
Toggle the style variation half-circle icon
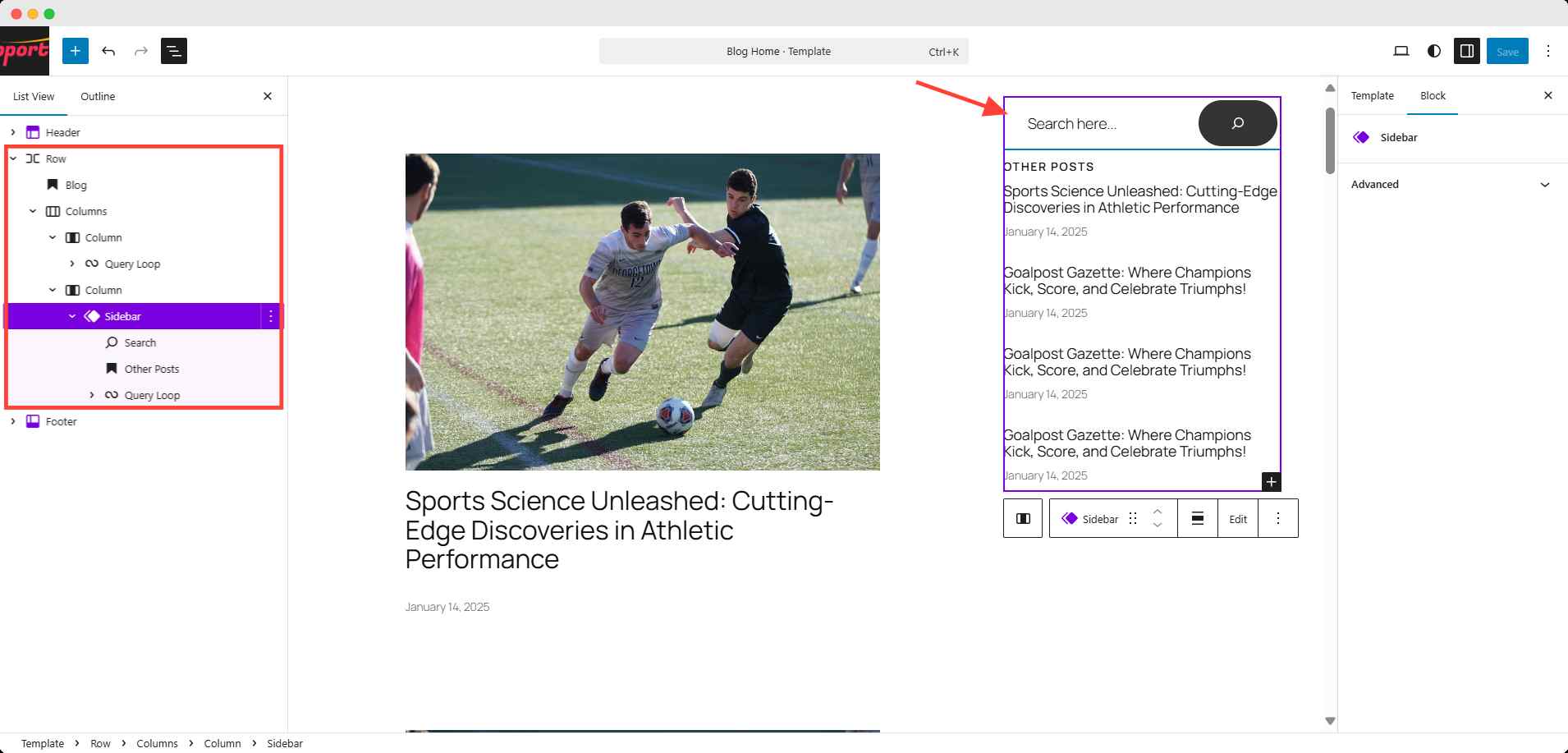1434,51
